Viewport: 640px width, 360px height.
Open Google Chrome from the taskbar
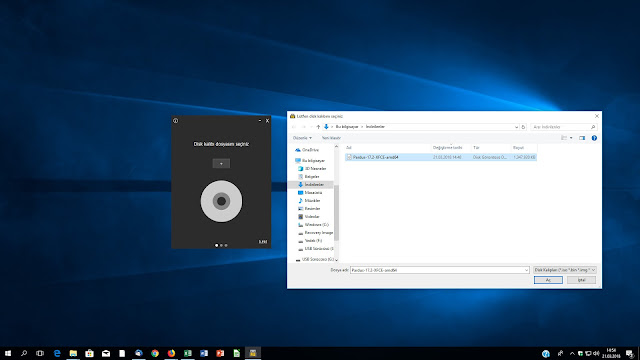[155, 353]
